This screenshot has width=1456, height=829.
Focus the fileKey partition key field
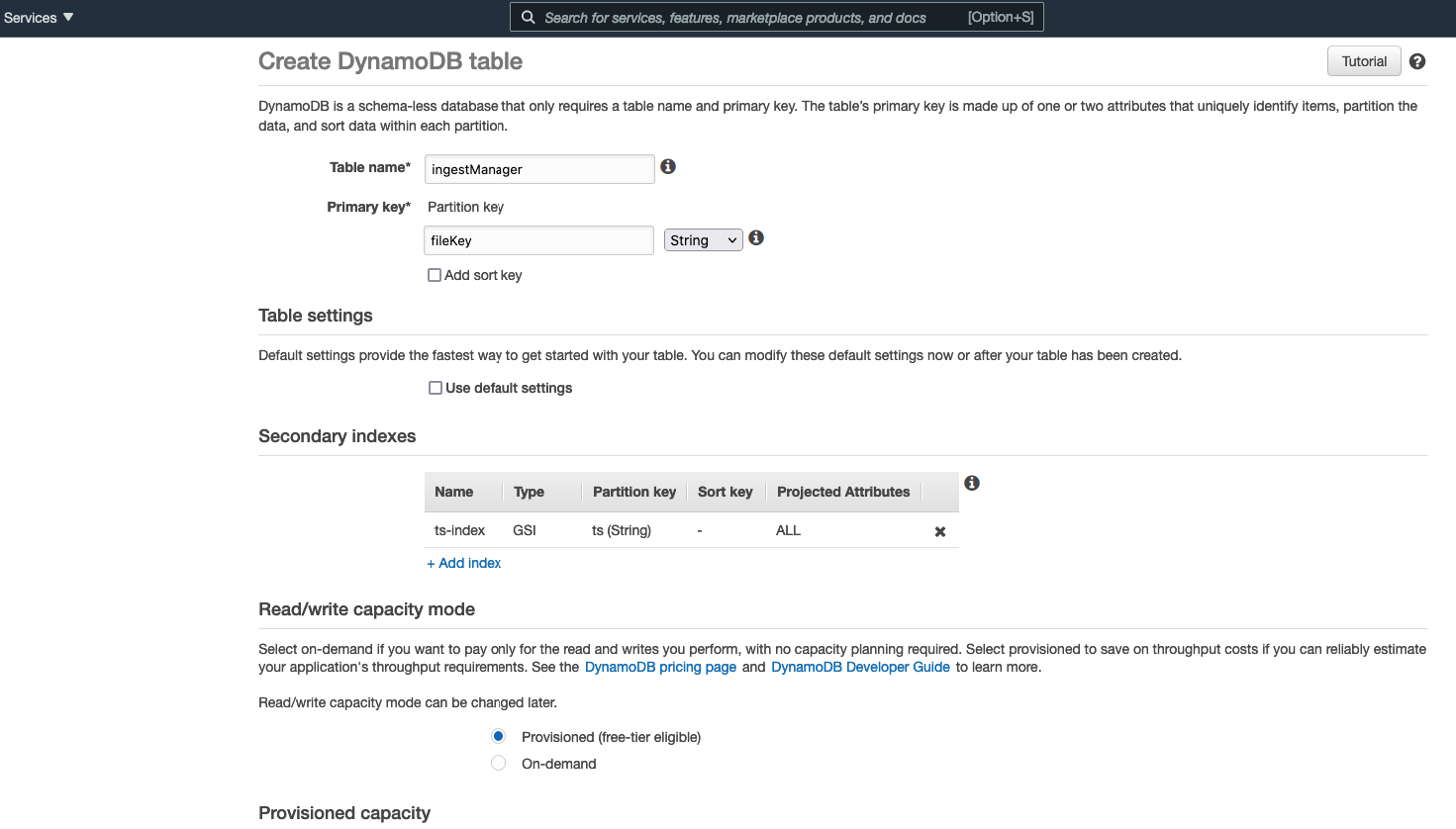point(538,240)
